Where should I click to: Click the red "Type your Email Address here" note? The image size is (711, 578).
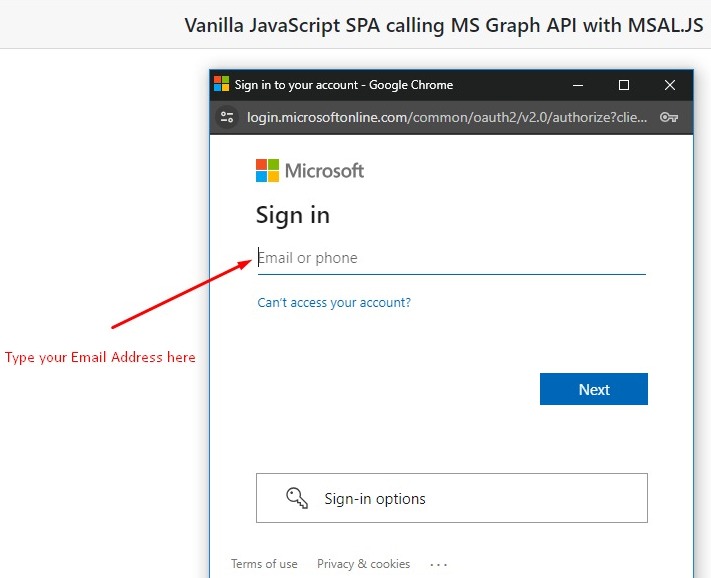(x=100, y=357)
